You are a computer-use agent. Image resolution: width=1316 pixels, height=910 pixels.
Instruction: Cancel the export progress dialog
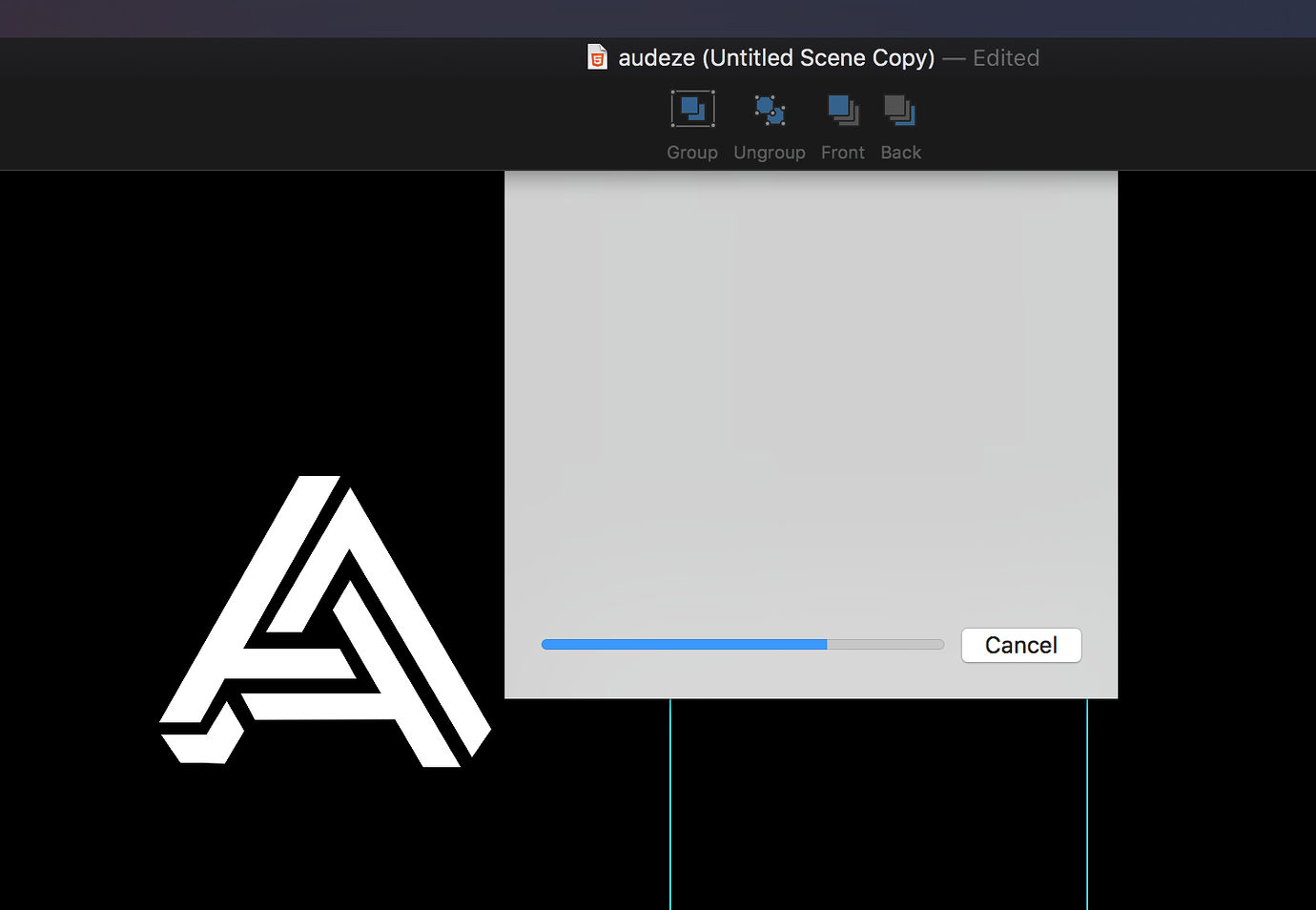[1021, 645]
